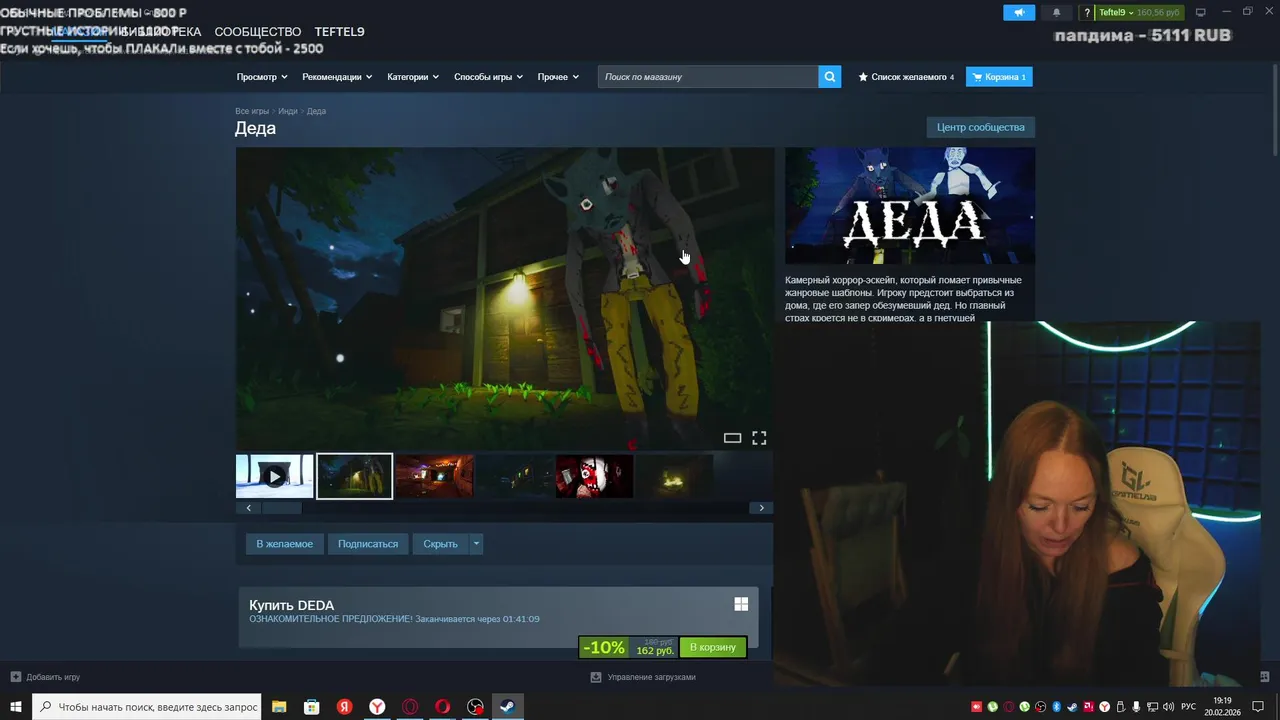Image resolution: width=1280 pixels, height=720 pixels.
Task: Expand the Способы игры dropdown
Action: coord(488,77)
